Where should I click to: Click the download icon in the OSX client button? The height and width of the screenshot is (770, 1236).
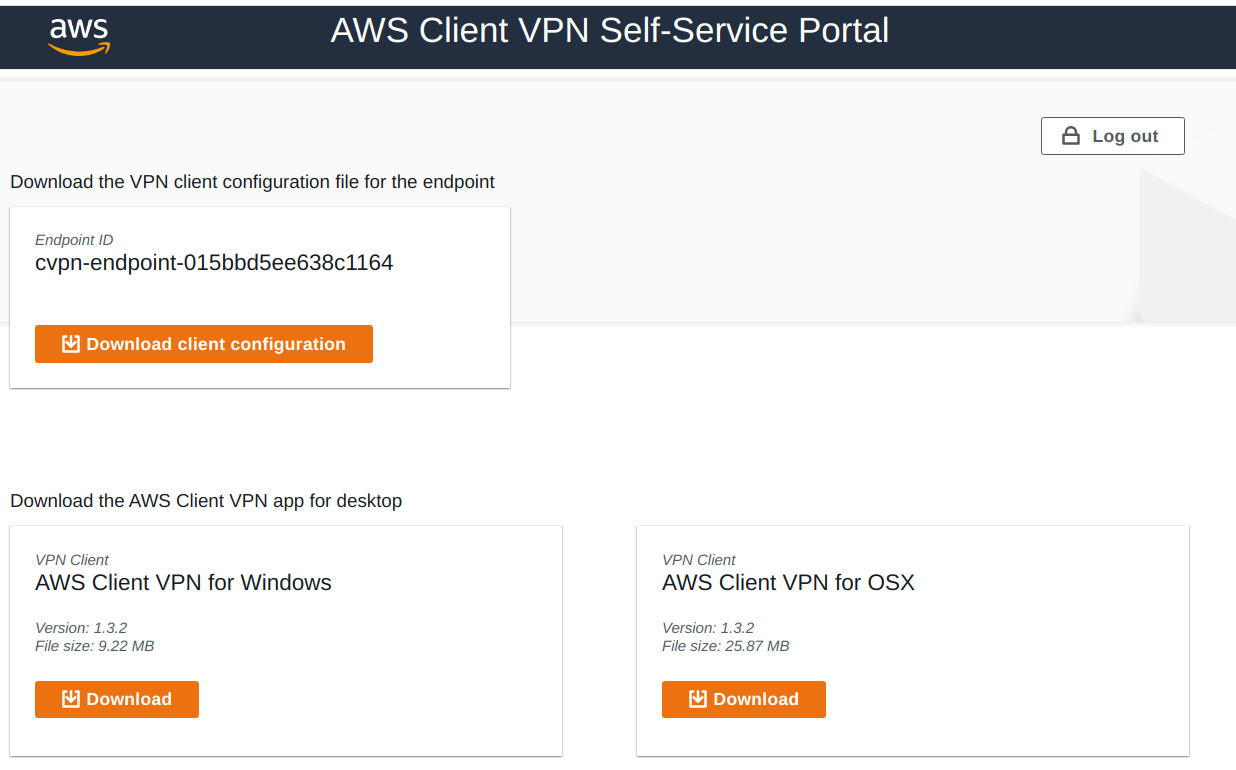point(697,699)
